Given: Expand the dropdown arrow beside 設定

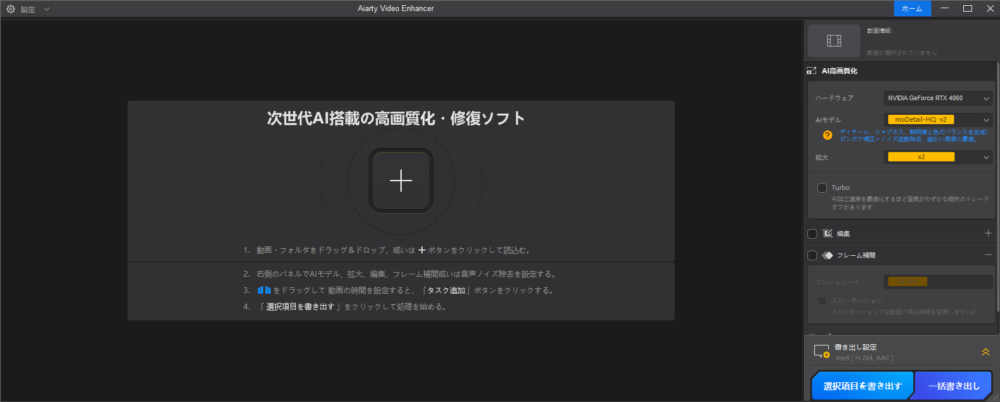Looking at the screenshot, I should click(x=47, y=9).
